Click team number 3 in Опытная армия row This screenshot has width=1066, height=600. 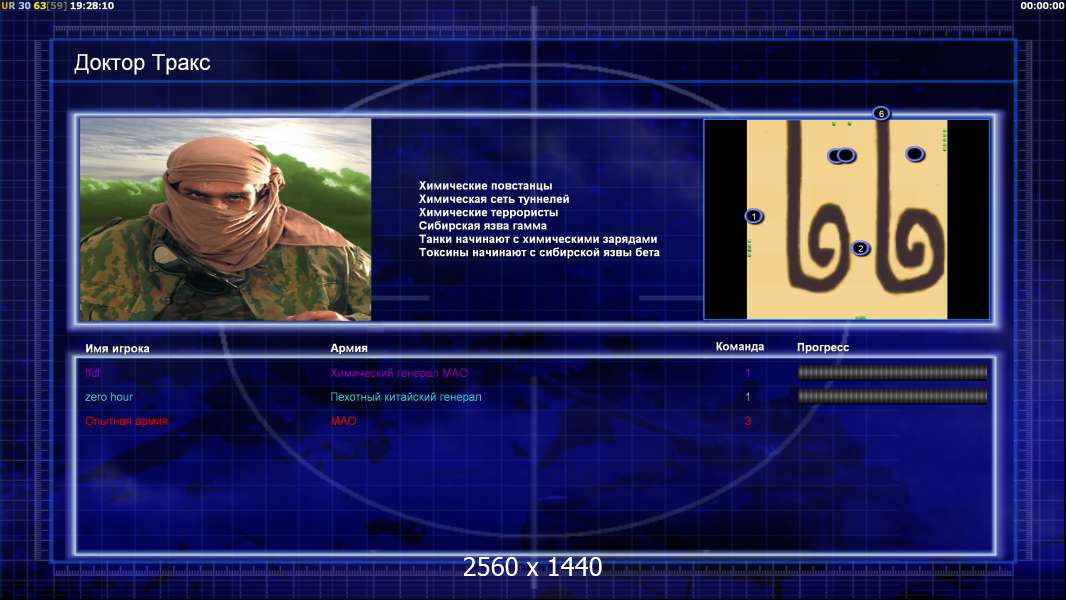coord(748,421)
